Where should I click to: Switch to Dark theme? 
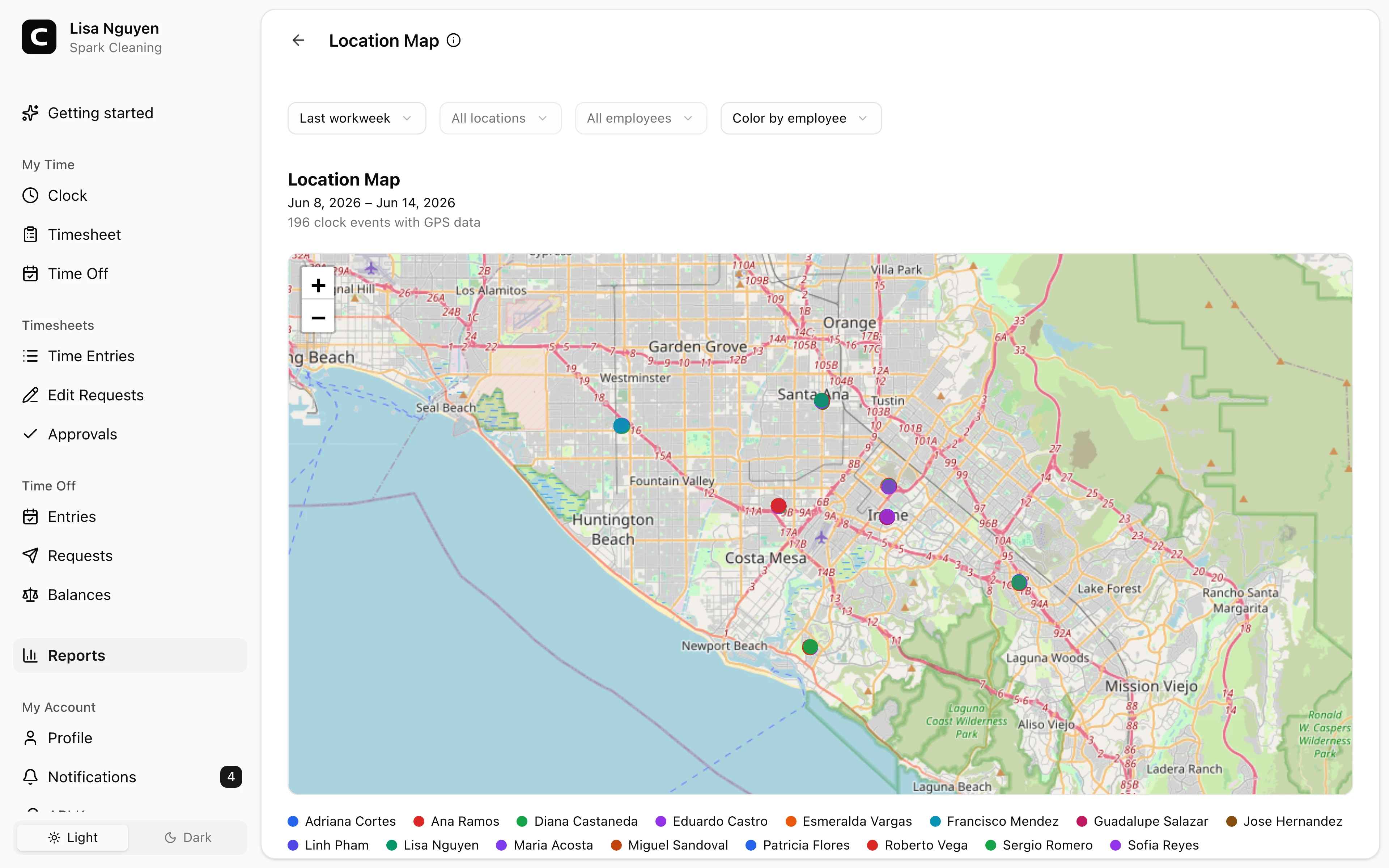[x=188, y=838]
